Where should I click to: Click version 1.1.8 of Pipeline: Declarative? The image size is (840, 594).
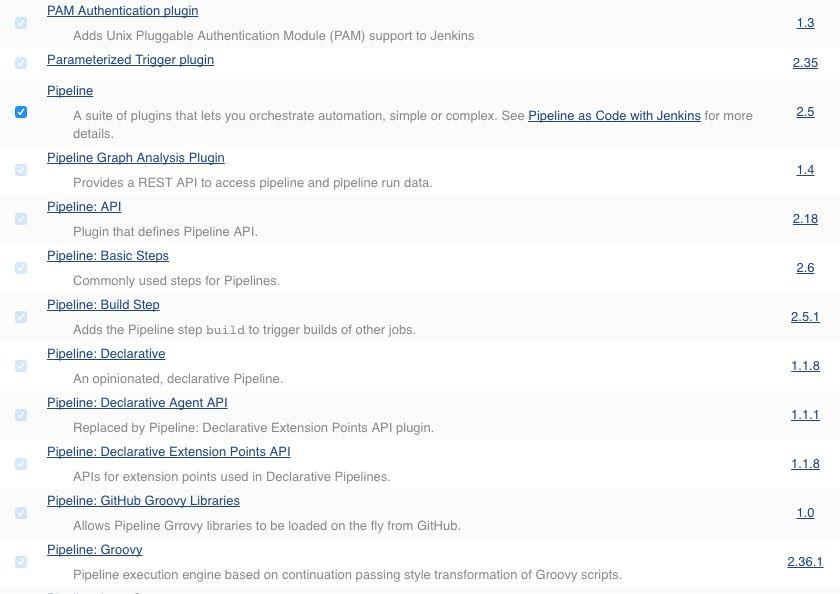(x=803, y=366)
